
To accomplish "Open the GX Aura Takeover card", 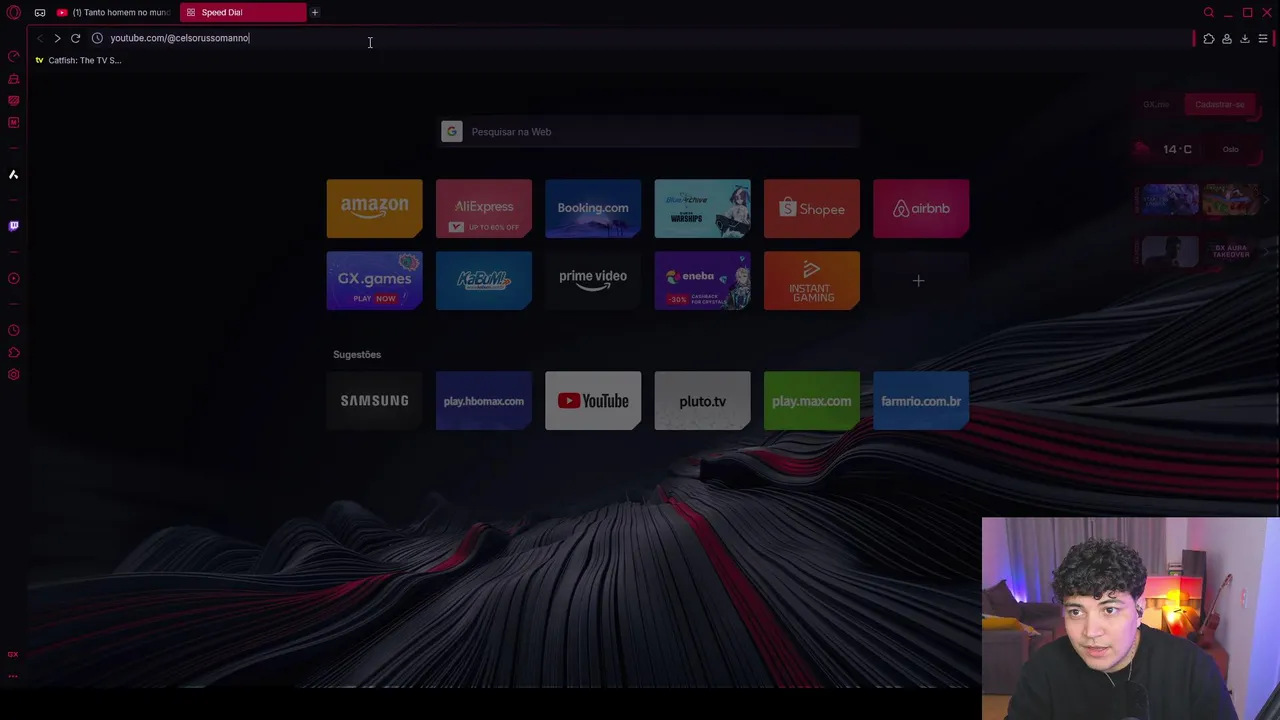I will click(x=1229, y=252).
